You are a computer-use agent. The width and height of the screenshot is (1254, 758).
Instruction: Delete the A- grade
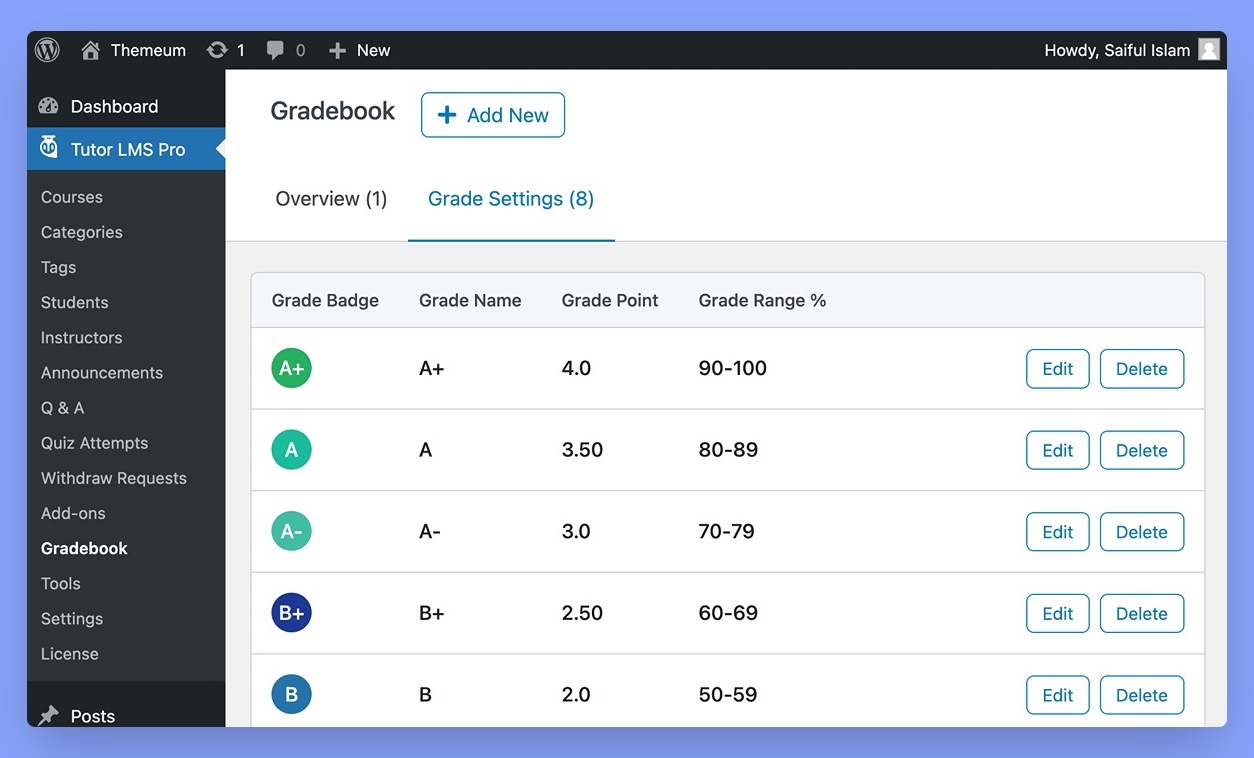point(1142,532)
